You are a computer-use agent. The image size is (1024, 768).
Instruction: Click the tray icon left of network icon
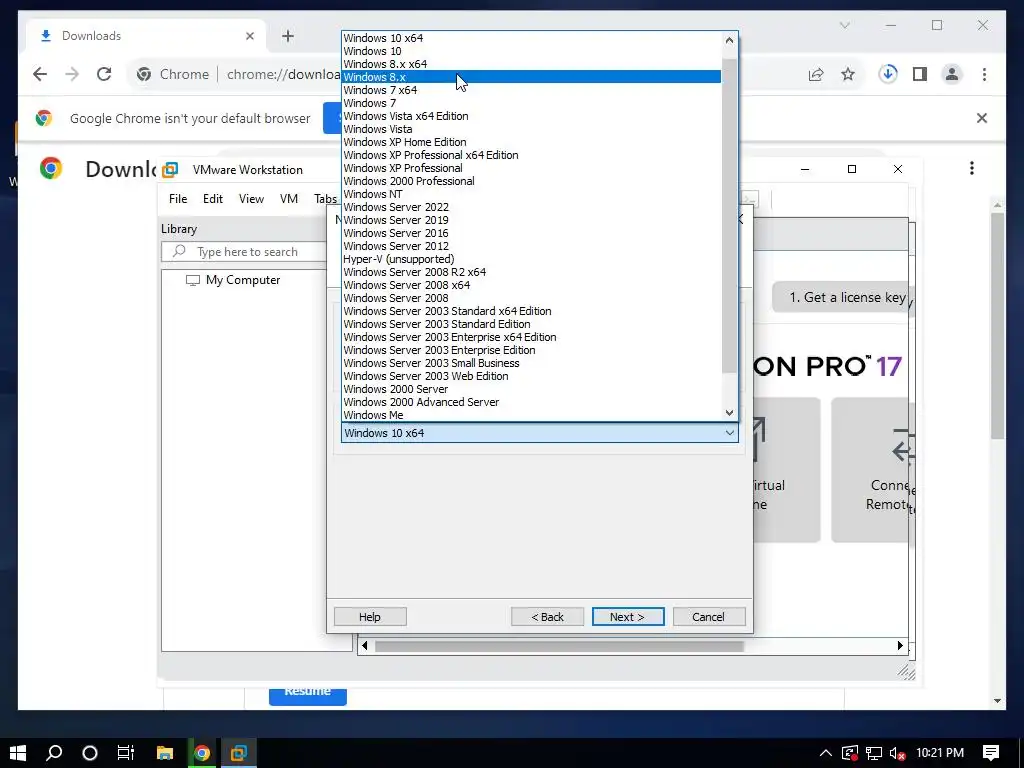pyautogui.click(x=850, y=753)
